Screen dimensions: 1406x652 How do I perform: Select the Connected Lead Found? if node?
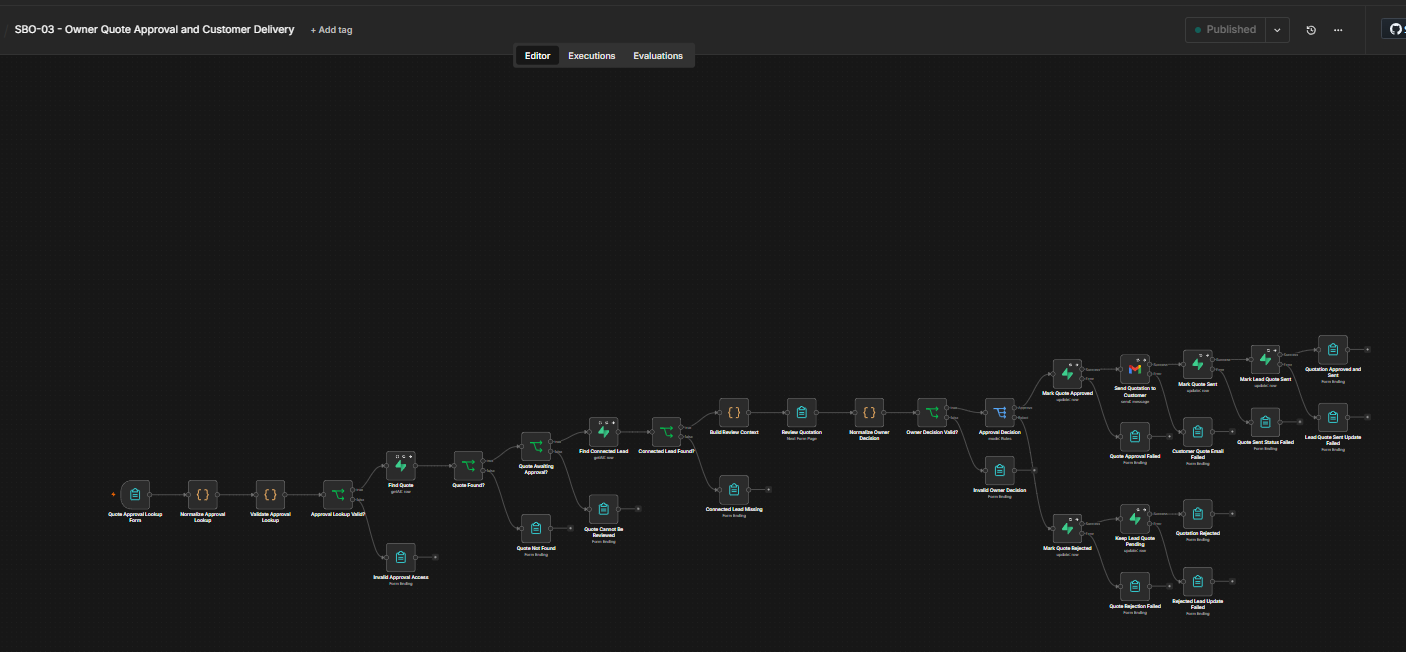(x=666, y=432)
